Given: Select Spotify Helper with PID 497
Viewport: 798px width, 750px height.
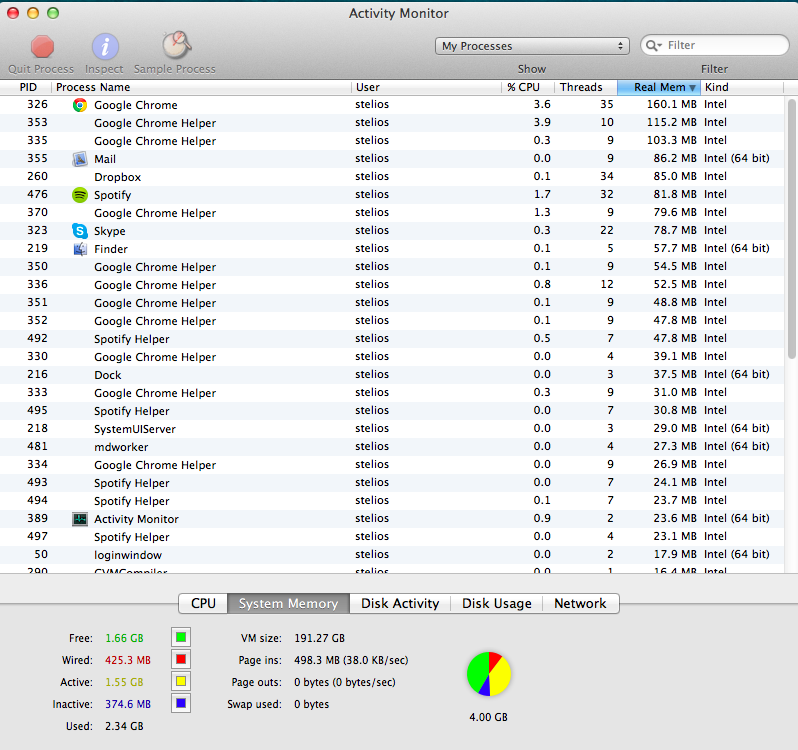Looking at the screenshot, I should (392, 536).
